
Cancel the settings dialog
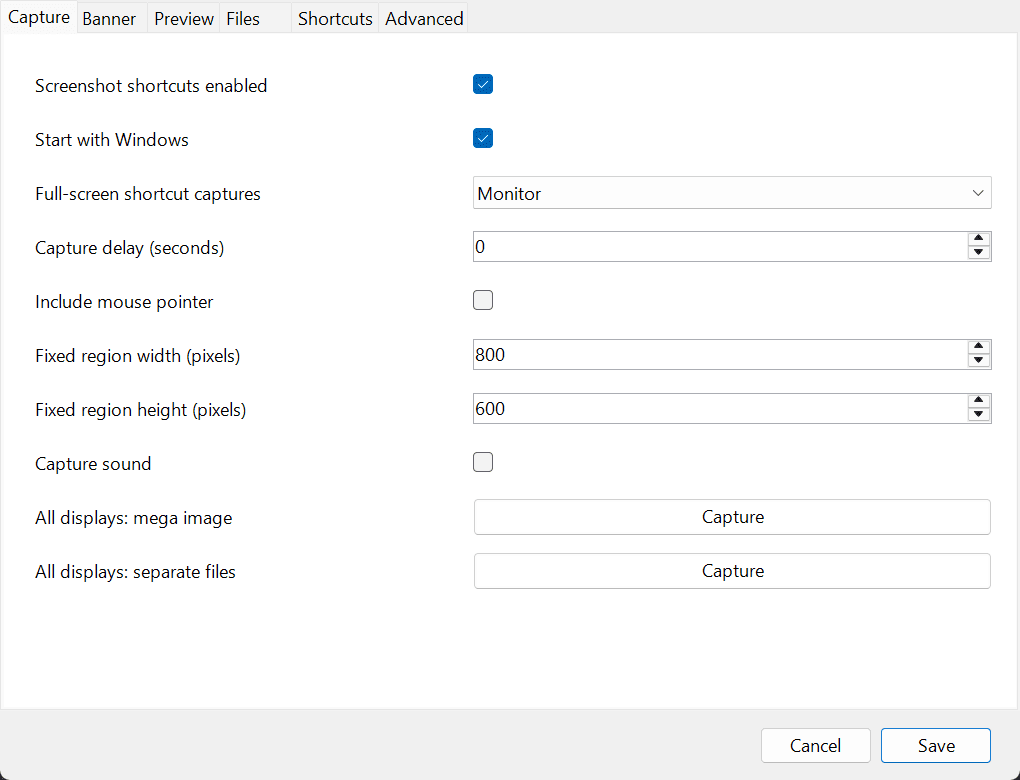tap(816, 746)
